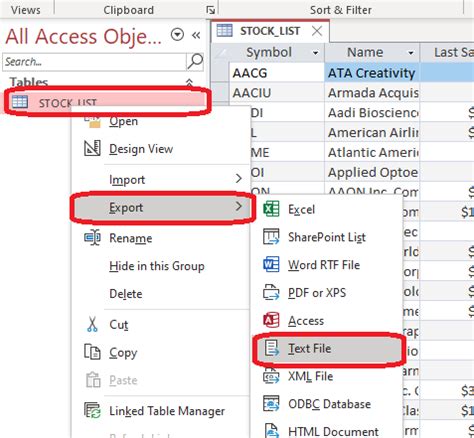Click the navigation pane Search field
Viewport: 474px width, 438px height.
click(94, 62)
